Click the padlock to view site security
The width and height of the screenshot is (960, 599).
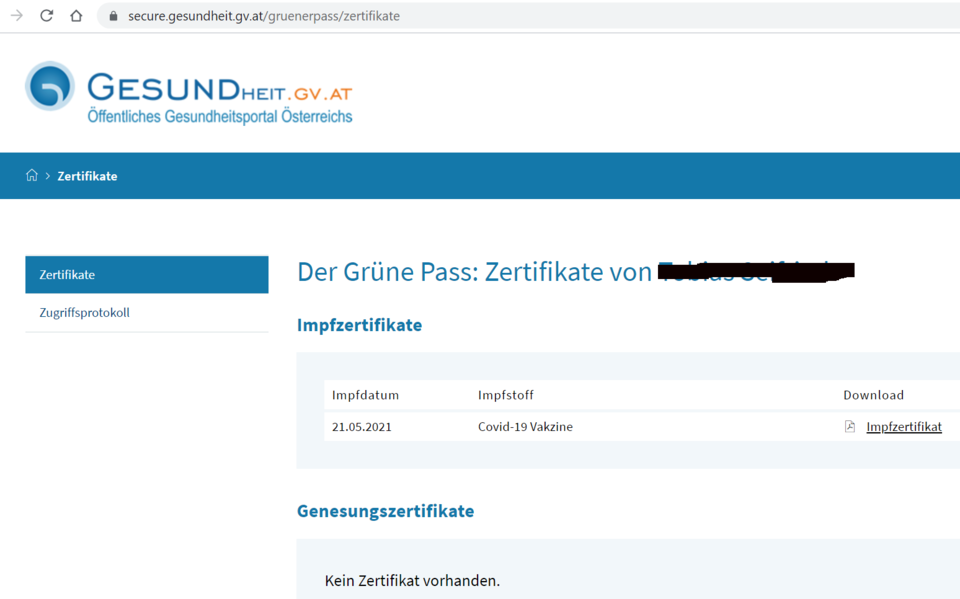(112, 16)
